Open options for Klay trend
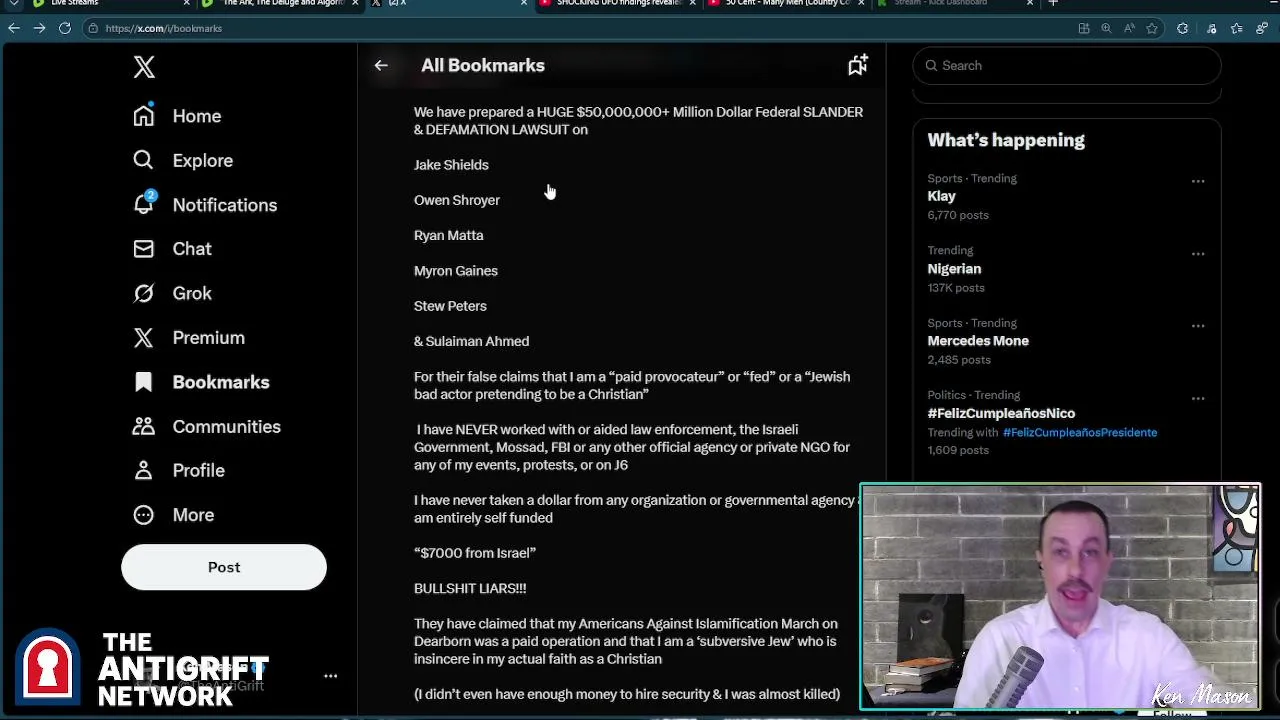The image size is (1280, 720). point(1198,181)
